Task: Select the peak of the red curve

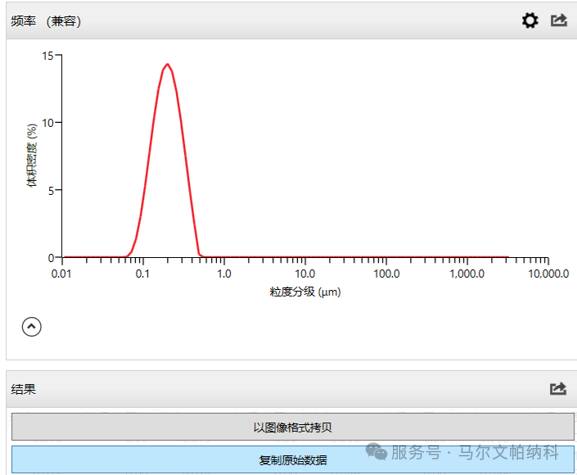Action: [167, 64]
